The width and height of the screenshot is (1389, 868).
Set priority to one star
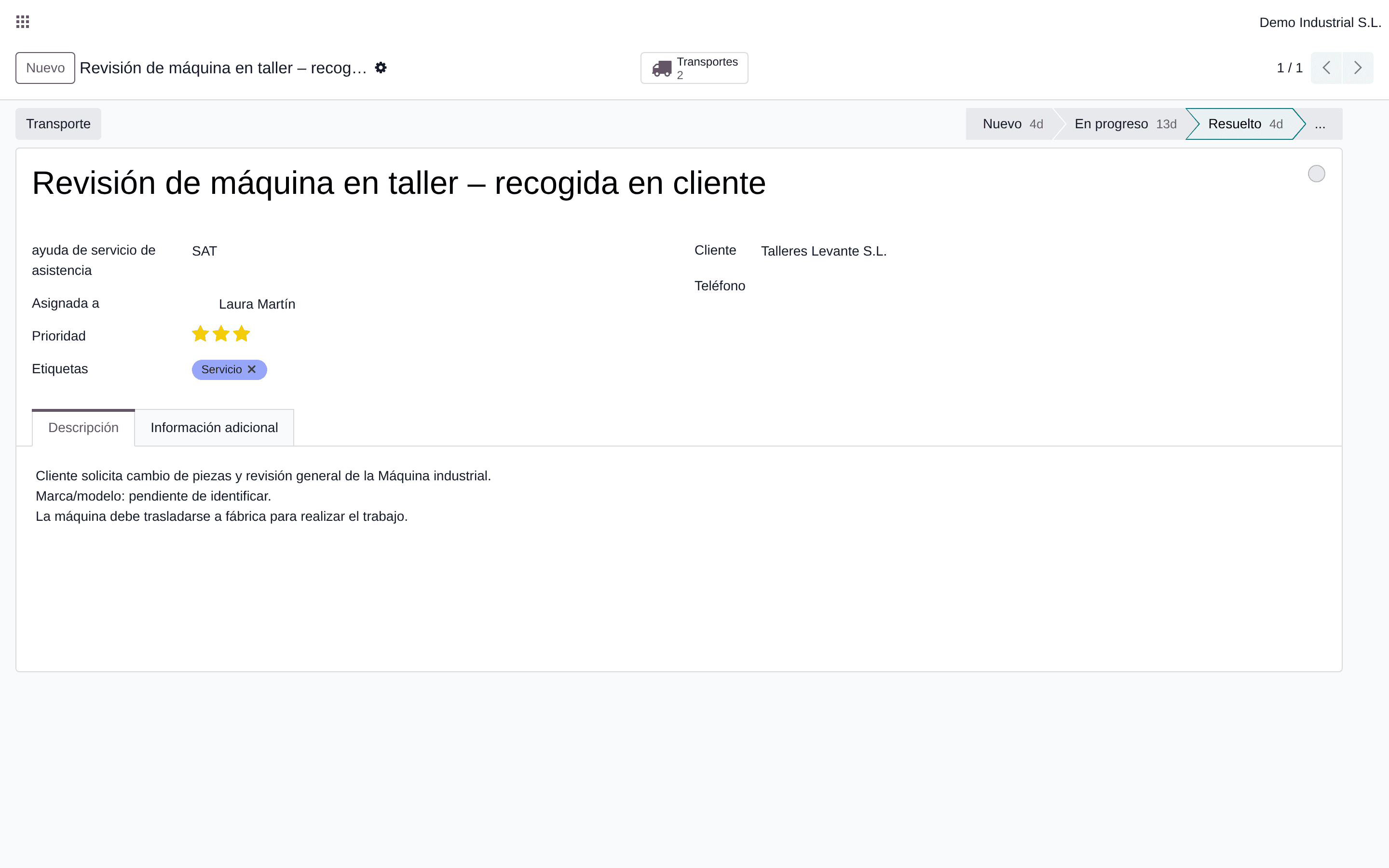[200, 334]
